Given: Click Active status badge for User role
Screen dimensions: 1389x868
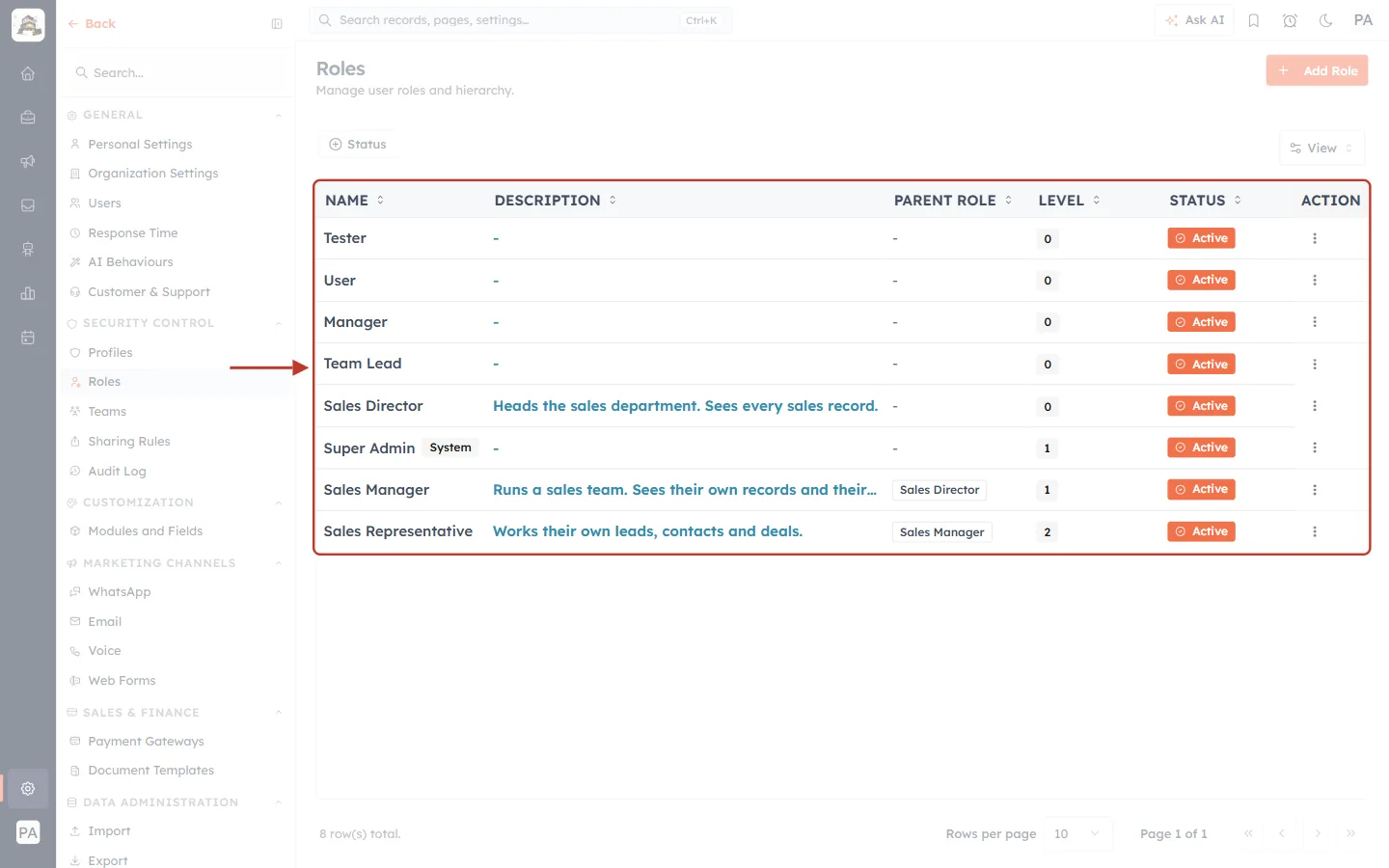Looking at the screenshot, I should click(x=1201, y=280).
